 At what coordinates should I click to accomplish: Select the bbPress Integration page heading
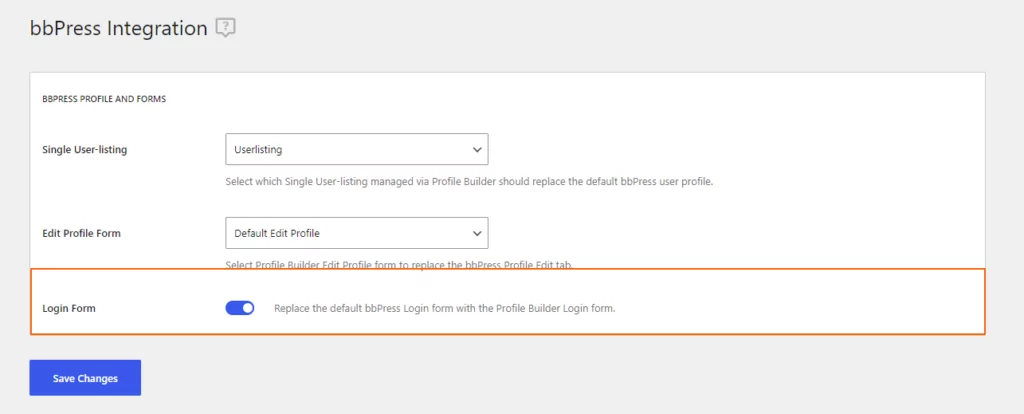coord(118,29)
